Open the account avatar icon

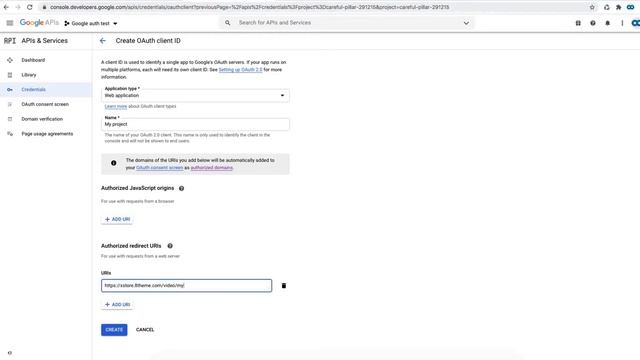point(636,23)
